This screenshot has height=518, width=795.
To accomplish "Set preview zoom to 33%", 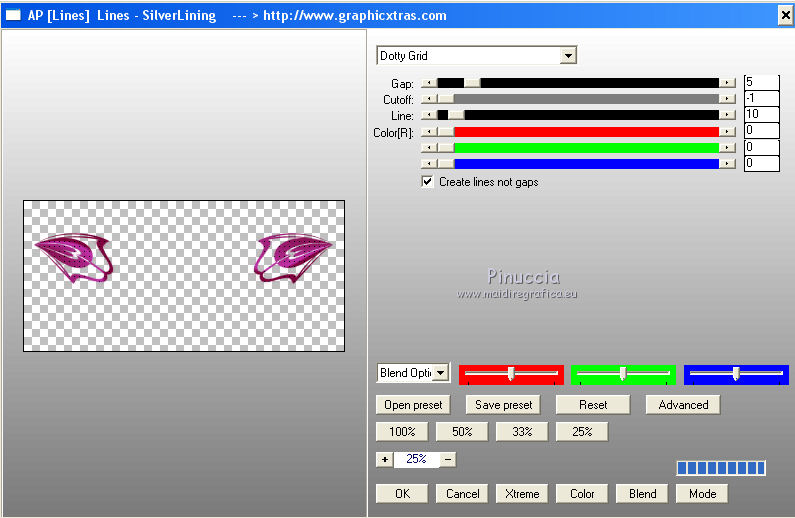I will point(522,432).
